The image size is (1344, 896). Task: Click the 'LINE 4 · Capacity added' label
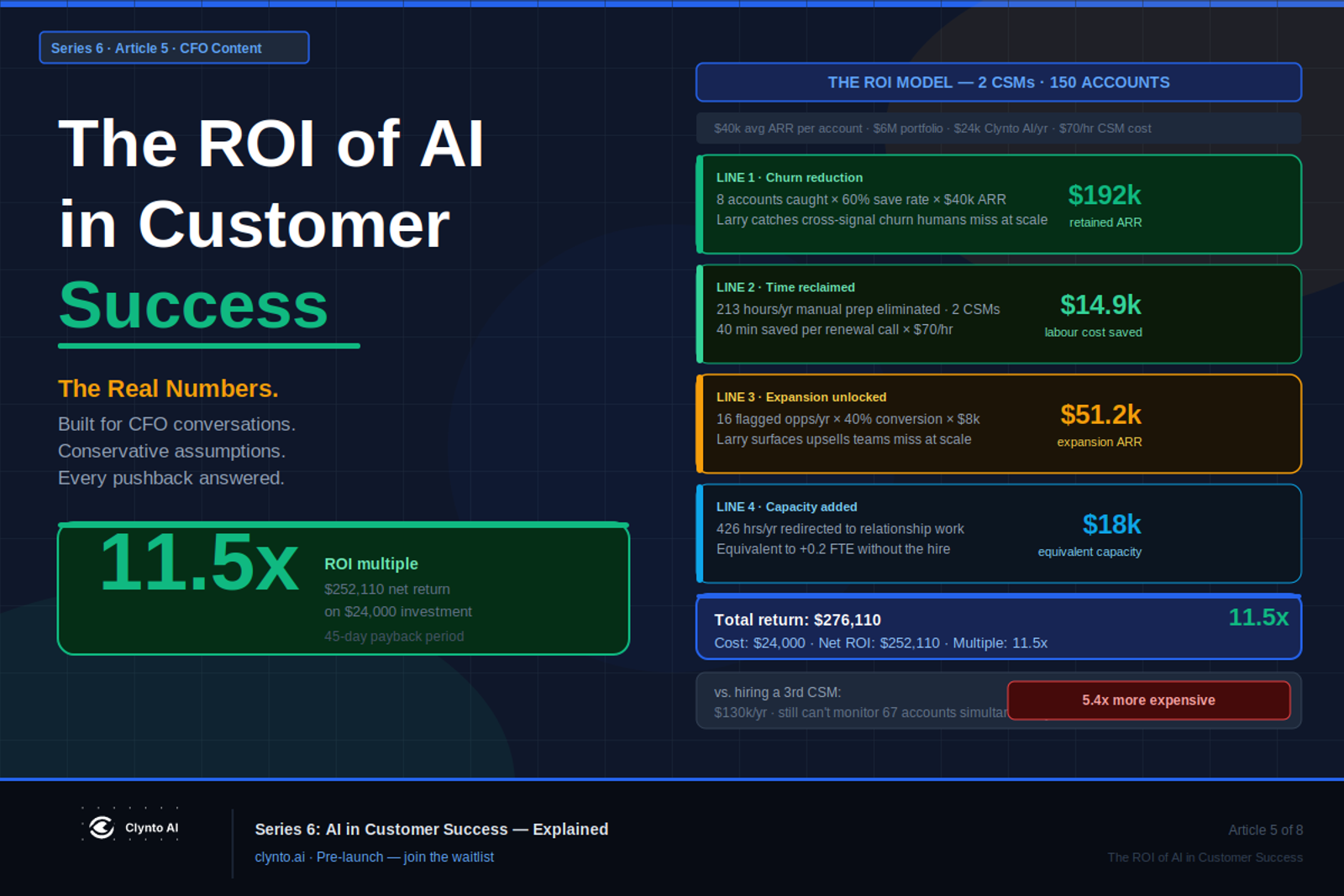point(786,507)
